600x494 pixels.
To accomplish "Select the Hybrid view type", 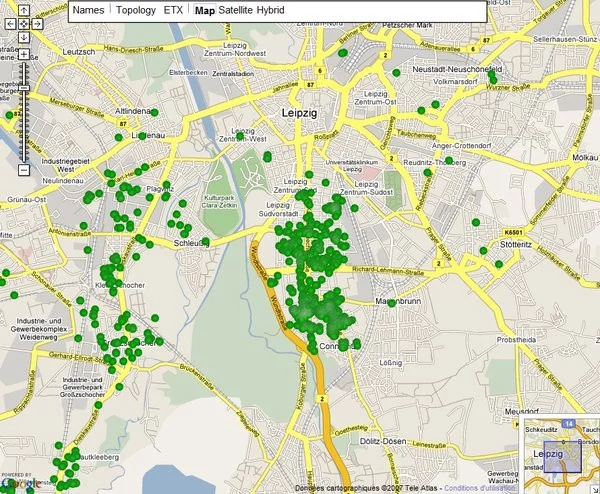I will (x=271, y=10).
